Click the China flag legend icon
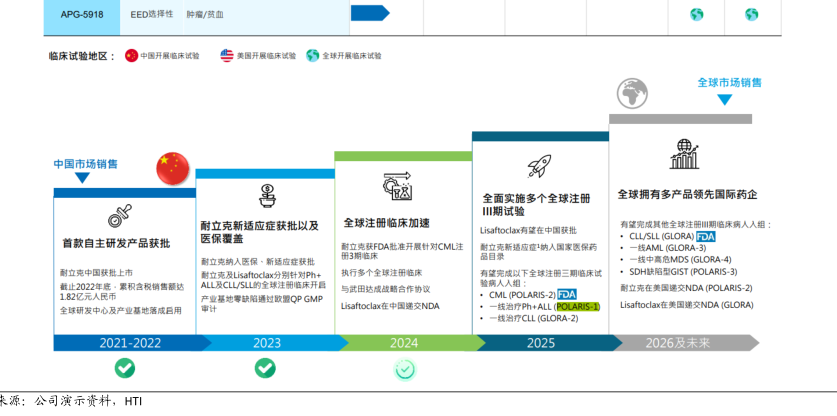The width and height of the screenshot is (837, 416). (x=131, y=56)
